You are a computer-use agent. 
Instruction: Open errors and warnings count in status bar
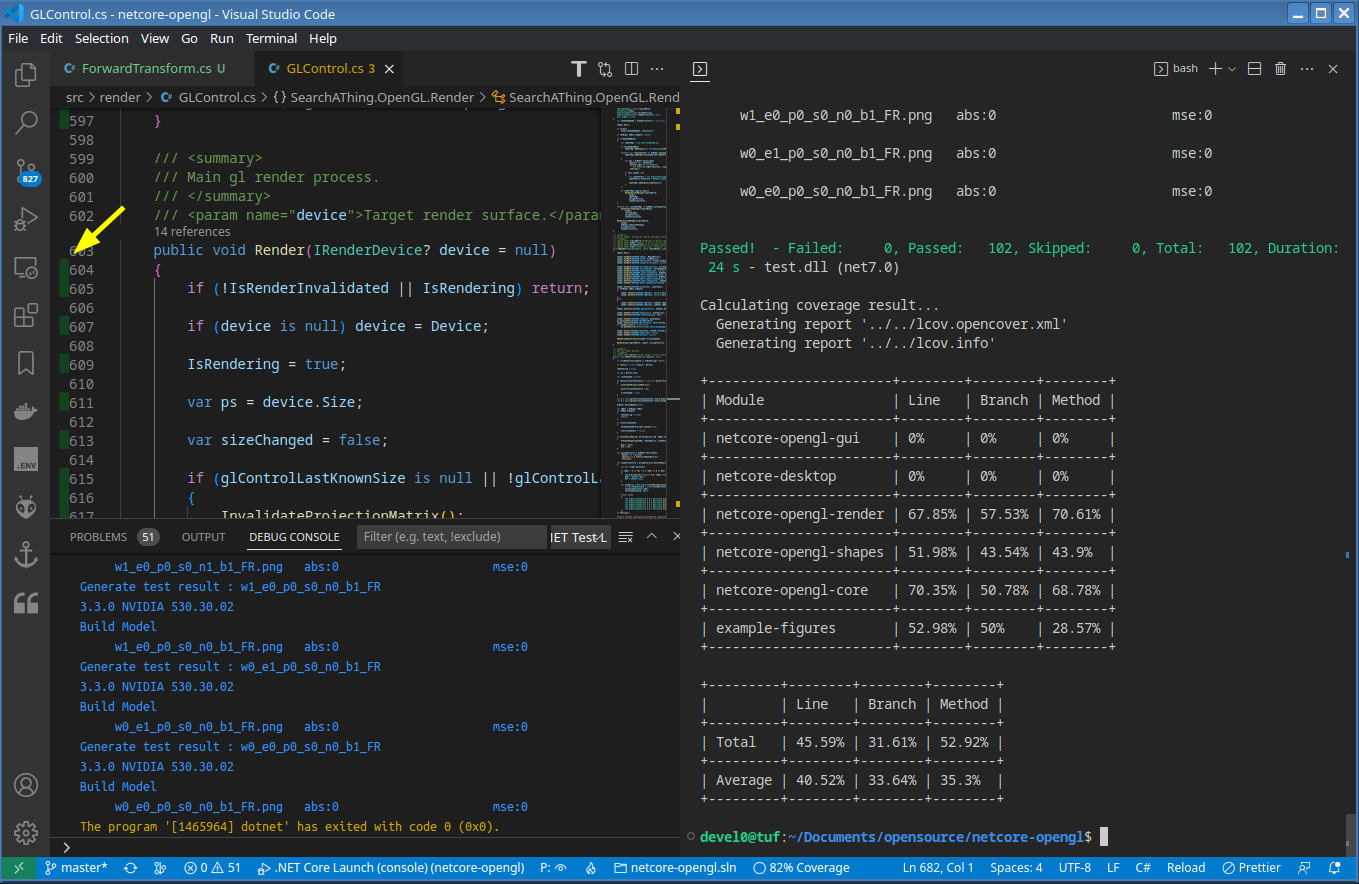(213, 868)
